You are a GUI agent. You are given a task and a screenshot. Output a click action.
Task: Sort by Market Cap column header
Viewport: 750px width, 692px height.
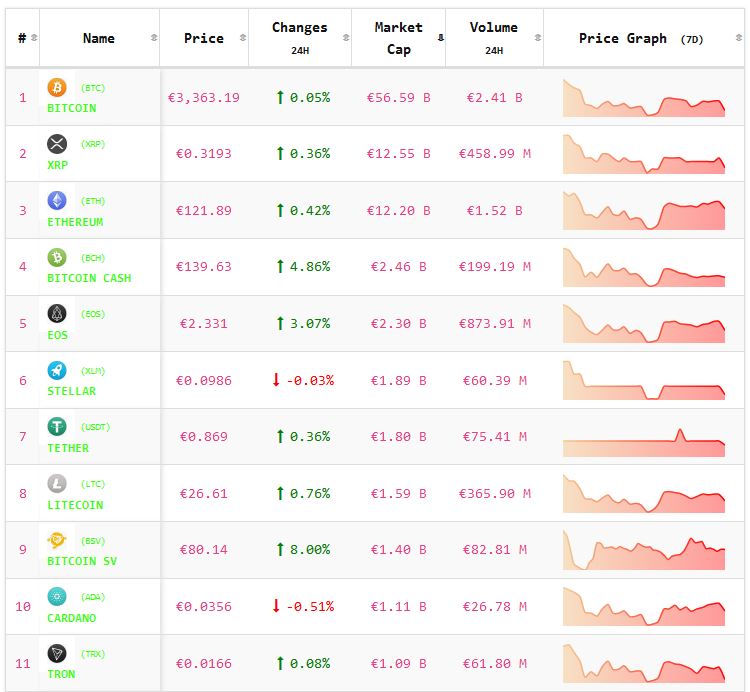(x=398, y=38)
